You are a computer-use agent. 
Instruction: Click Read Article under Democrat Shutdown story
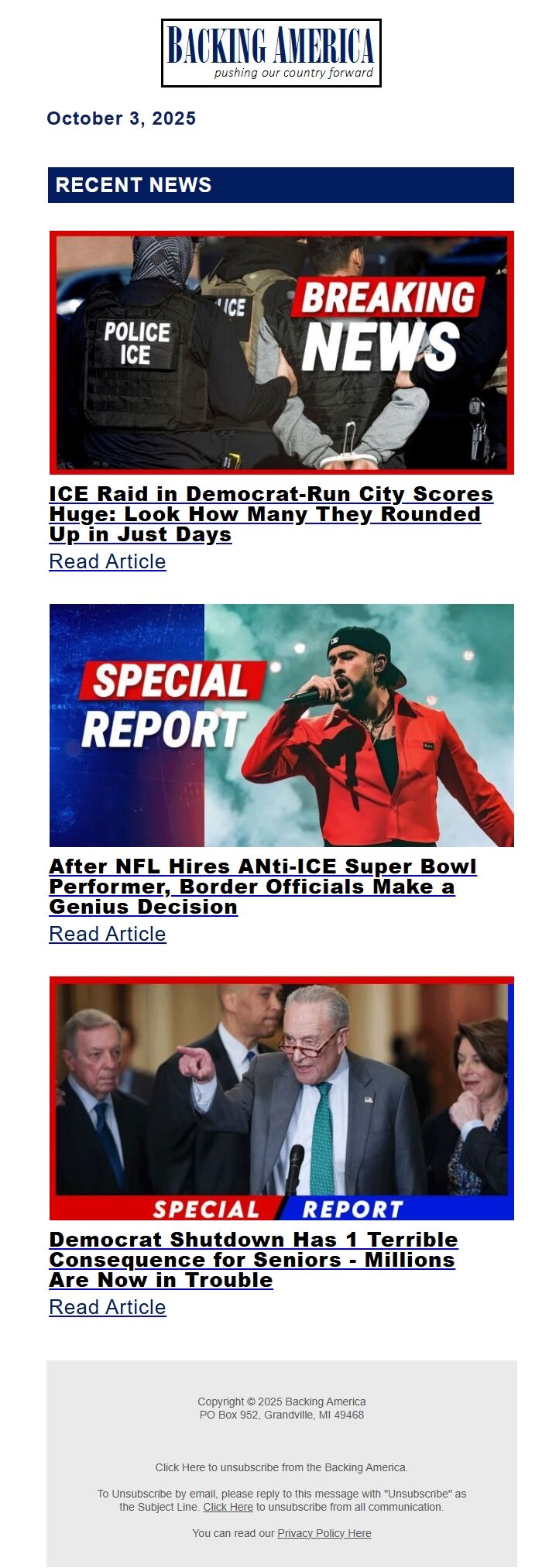coord(108,1307)
